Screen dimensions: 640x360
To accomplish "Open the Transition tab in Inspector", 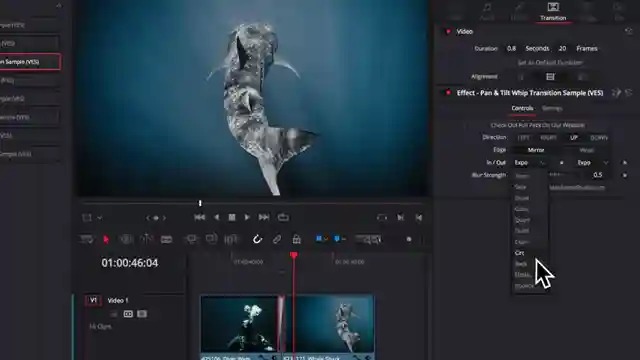I will tap(553, 11).
